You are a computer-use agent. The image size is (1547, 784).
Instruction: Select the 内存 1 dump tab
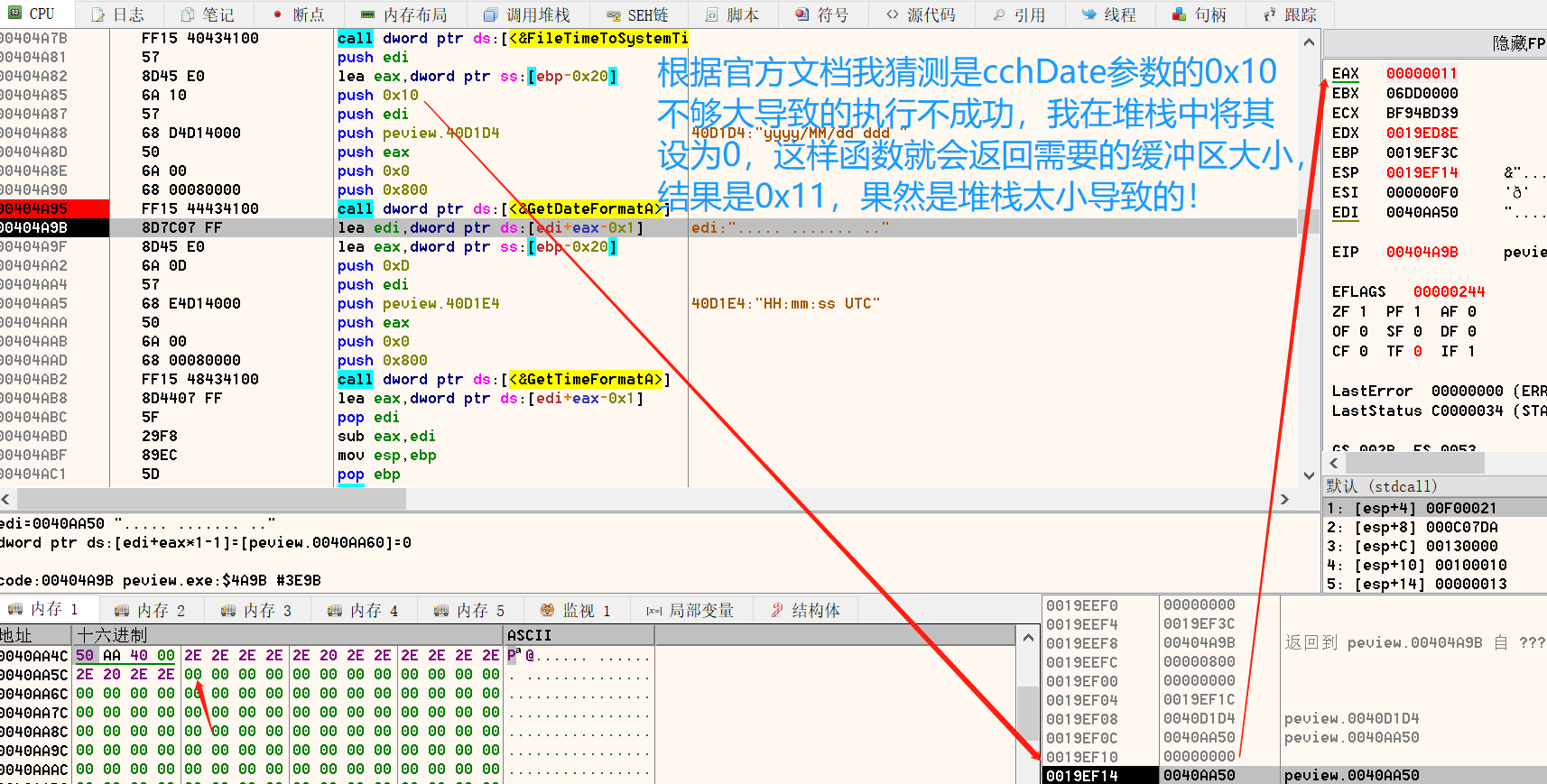pyautogui.click(x=44, y=610)
